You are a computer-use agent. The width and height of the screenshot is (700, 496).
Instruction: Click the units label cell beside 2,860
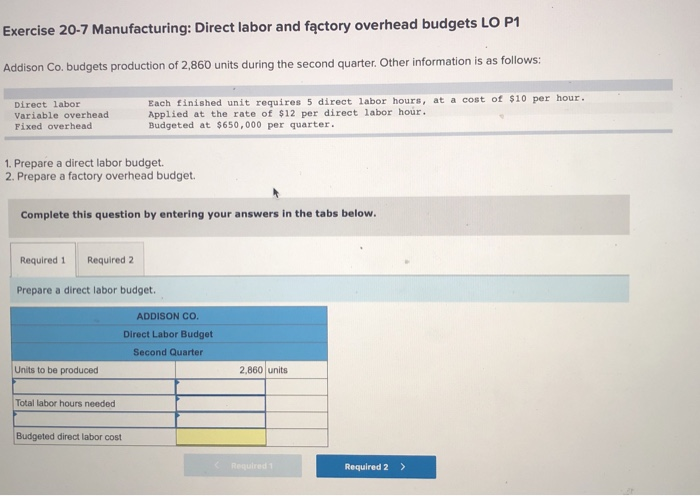[296, 370]
